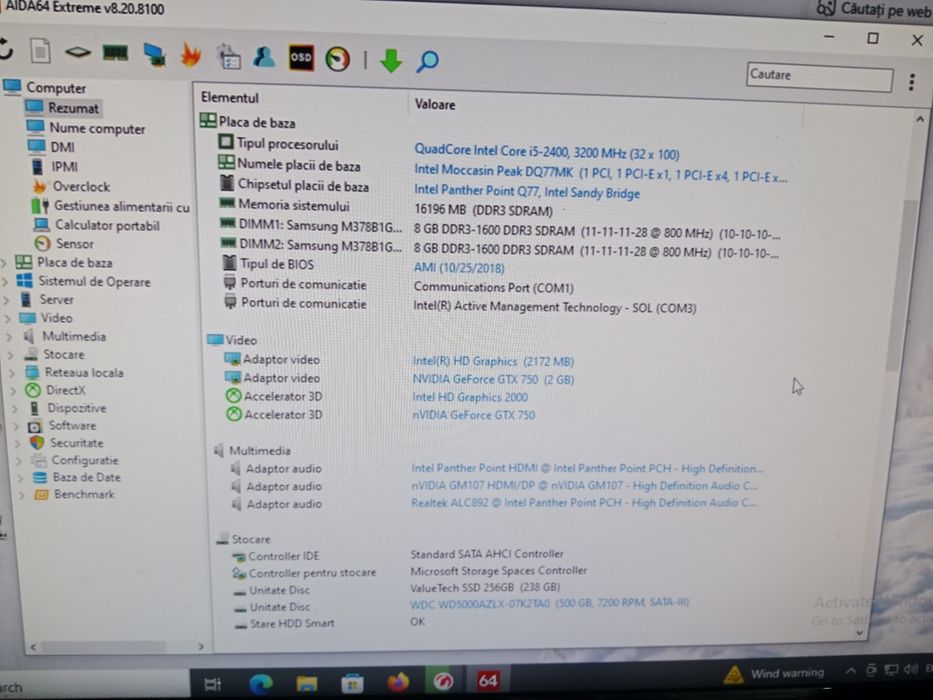Open the IPMI tree item
Image resolution: width=933 pixels, height=700 pixels.
tap(54, 167)
